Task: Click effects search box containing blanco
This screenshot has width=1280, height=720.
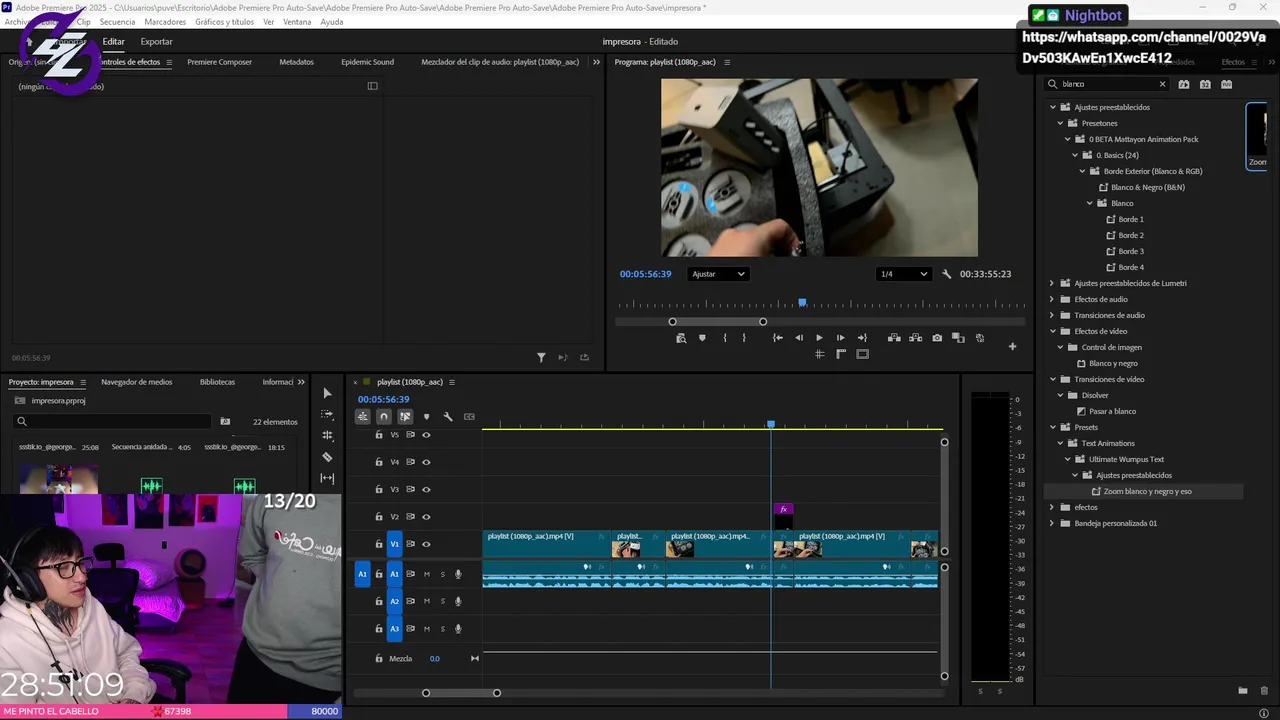Action: click(1105, 84)
